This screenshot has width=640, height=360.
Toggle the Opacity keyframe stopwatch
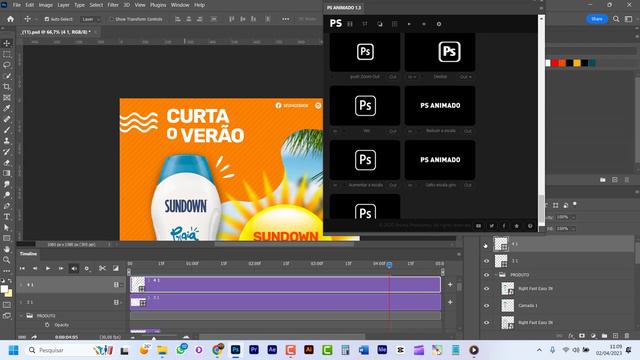click(x=47, y=325)
